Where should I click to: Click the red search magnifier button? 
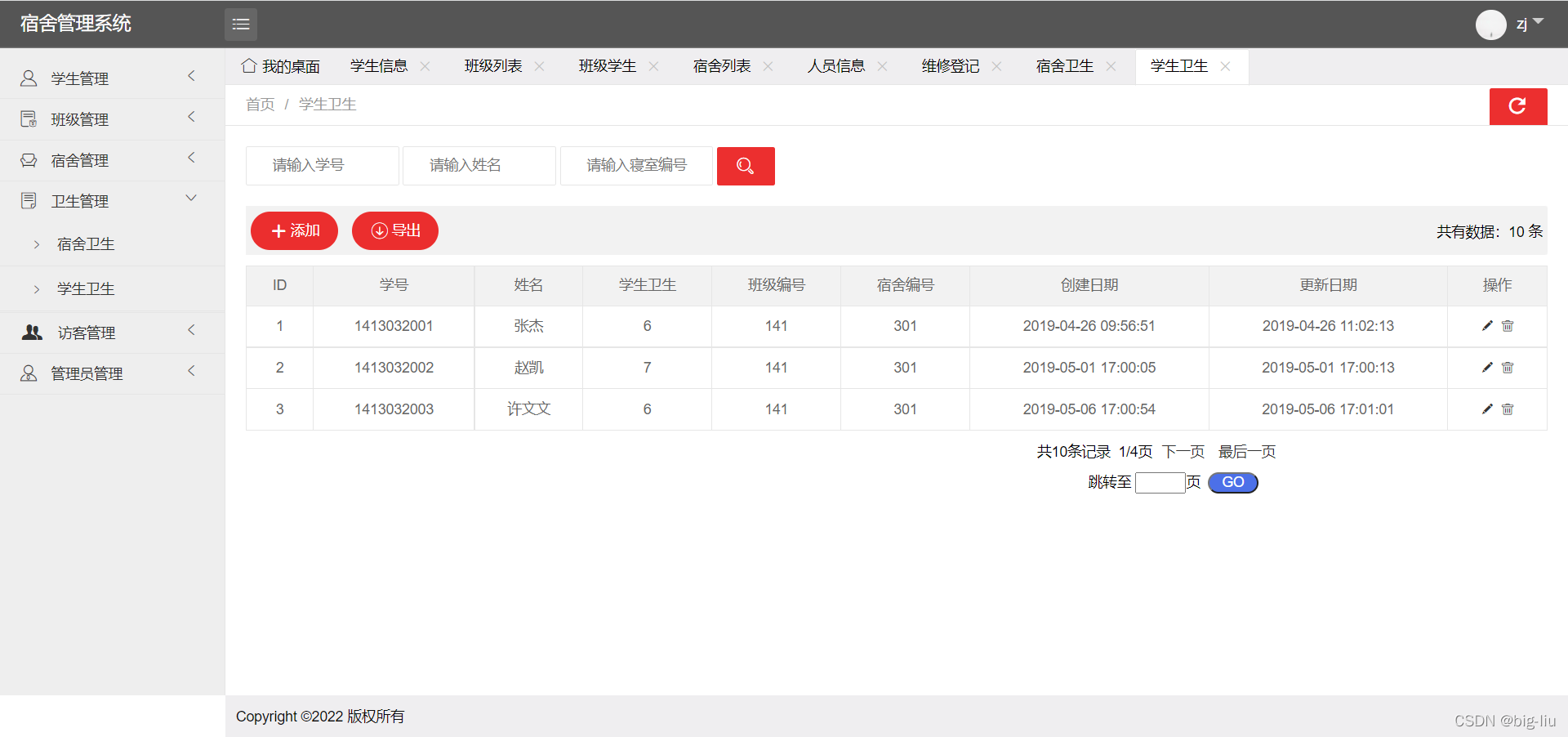click(746, 166)
